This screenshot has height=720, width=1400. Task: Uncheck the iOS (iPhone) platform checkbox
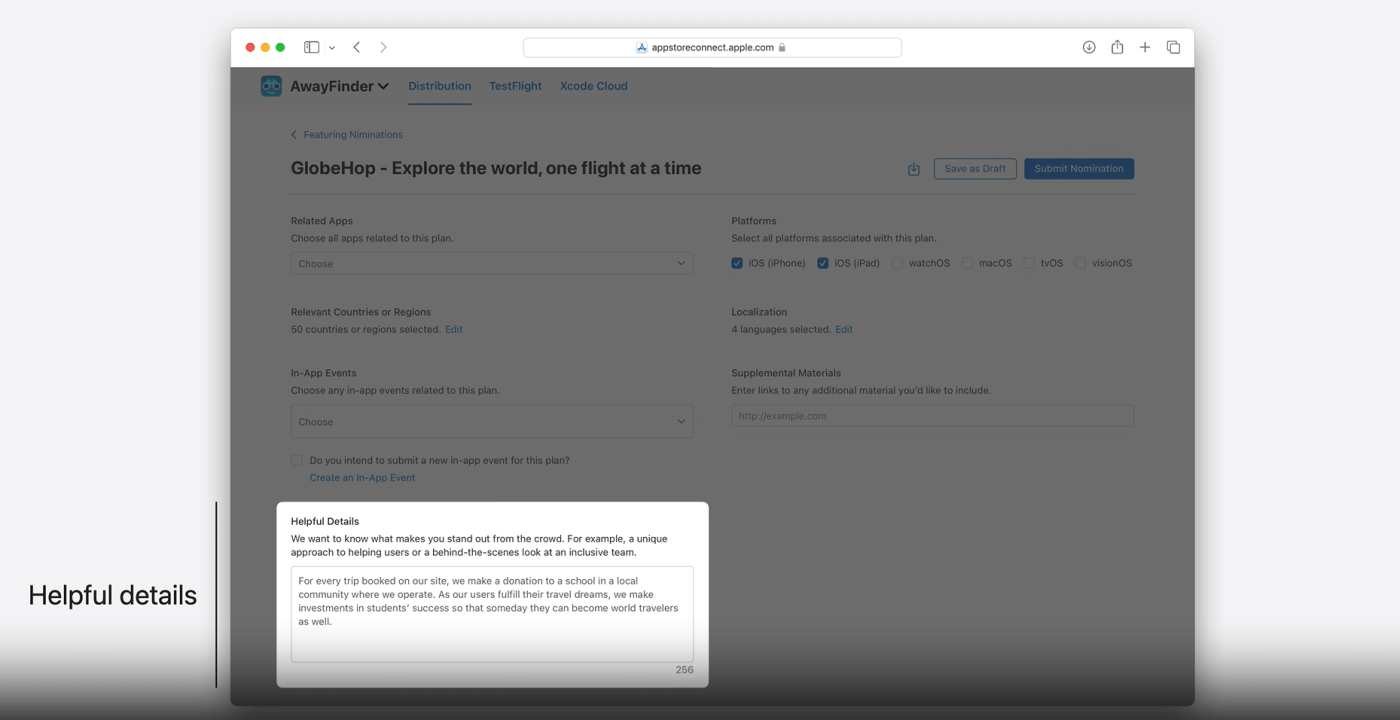(x=737, y=263)
